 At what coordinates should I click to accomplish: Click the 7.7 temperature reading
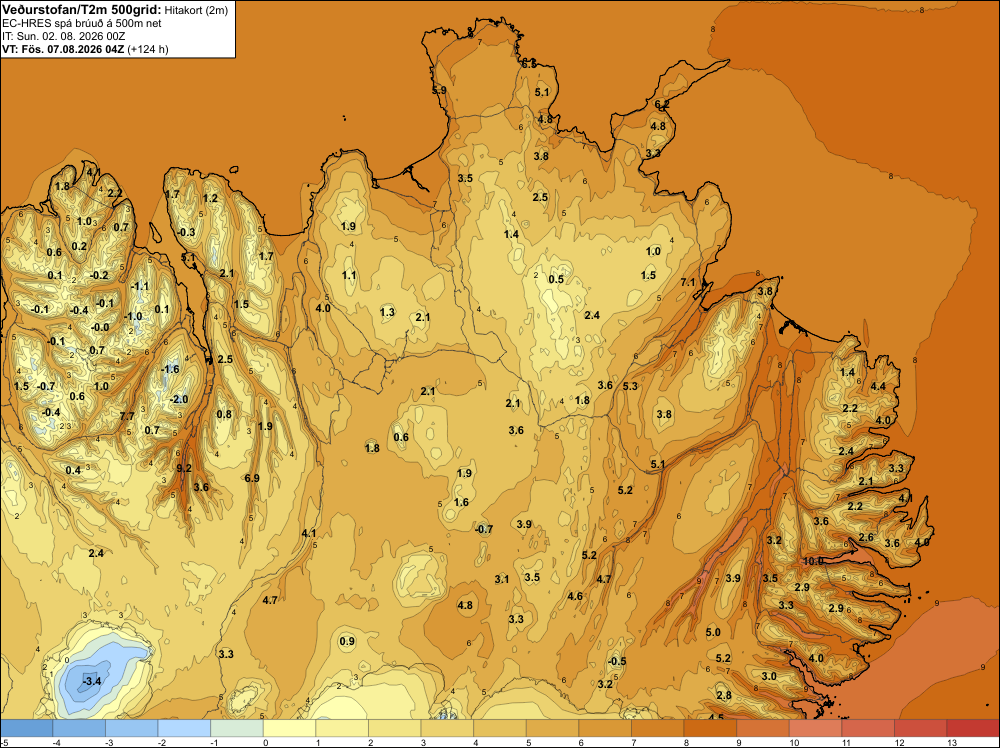point(127,416)
